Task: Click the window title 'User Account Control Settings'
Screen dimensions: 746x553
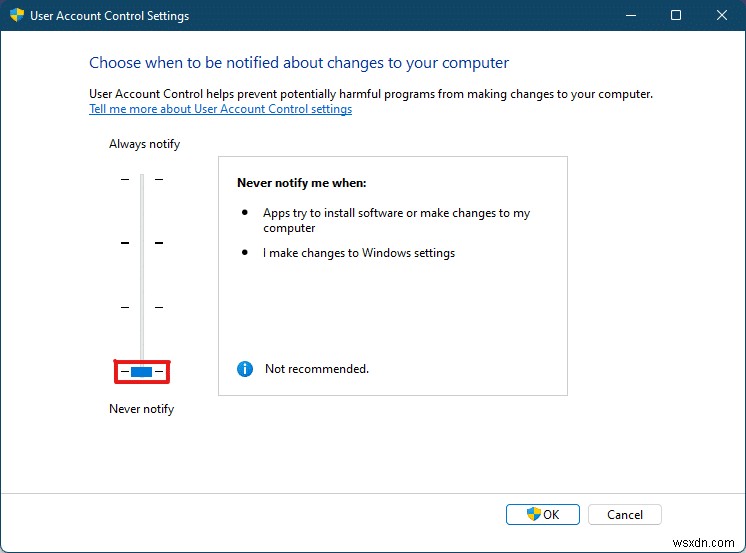Action: [x=109, y=16]
